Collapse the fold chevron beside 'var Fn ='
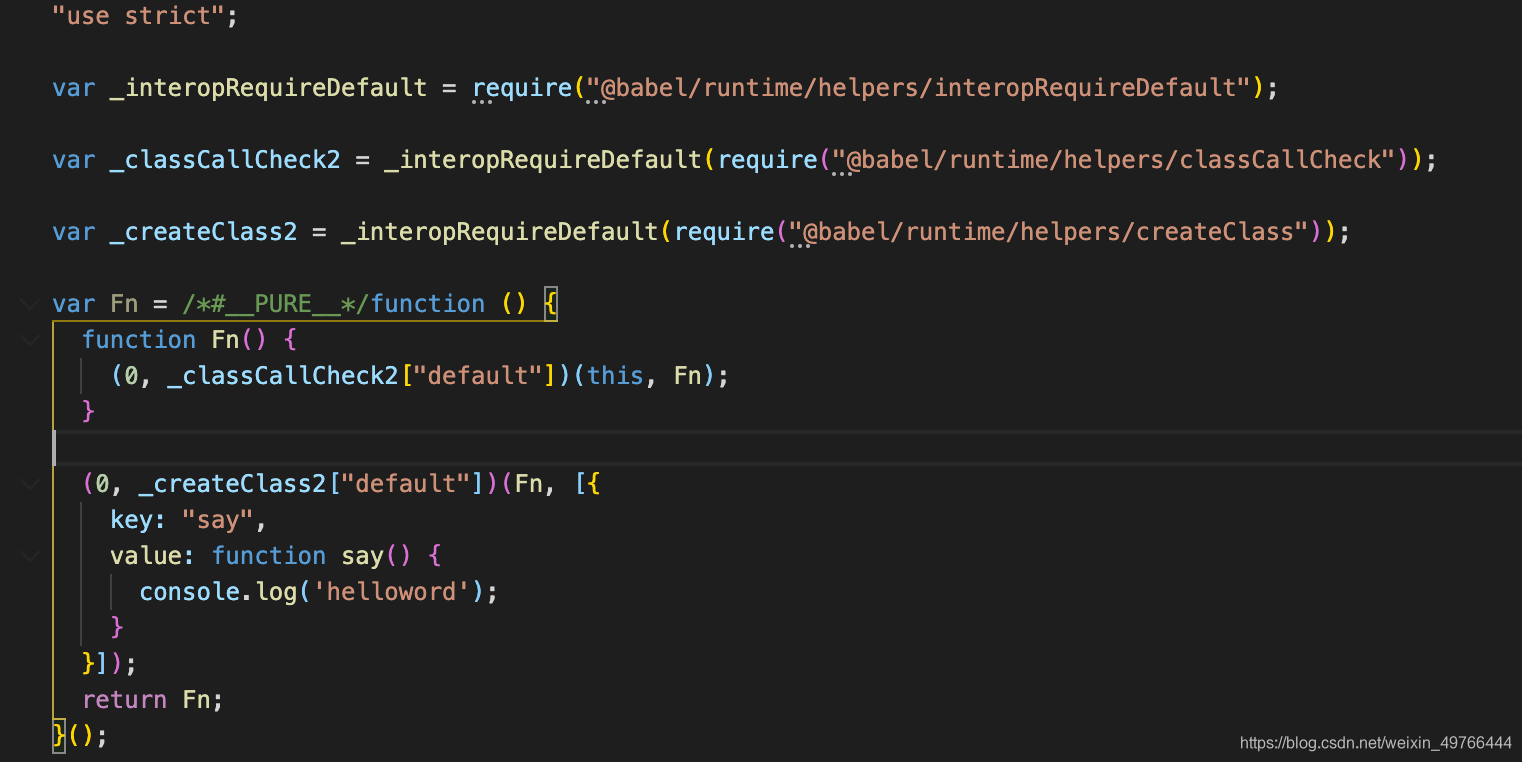 click(x=31, y=304)
